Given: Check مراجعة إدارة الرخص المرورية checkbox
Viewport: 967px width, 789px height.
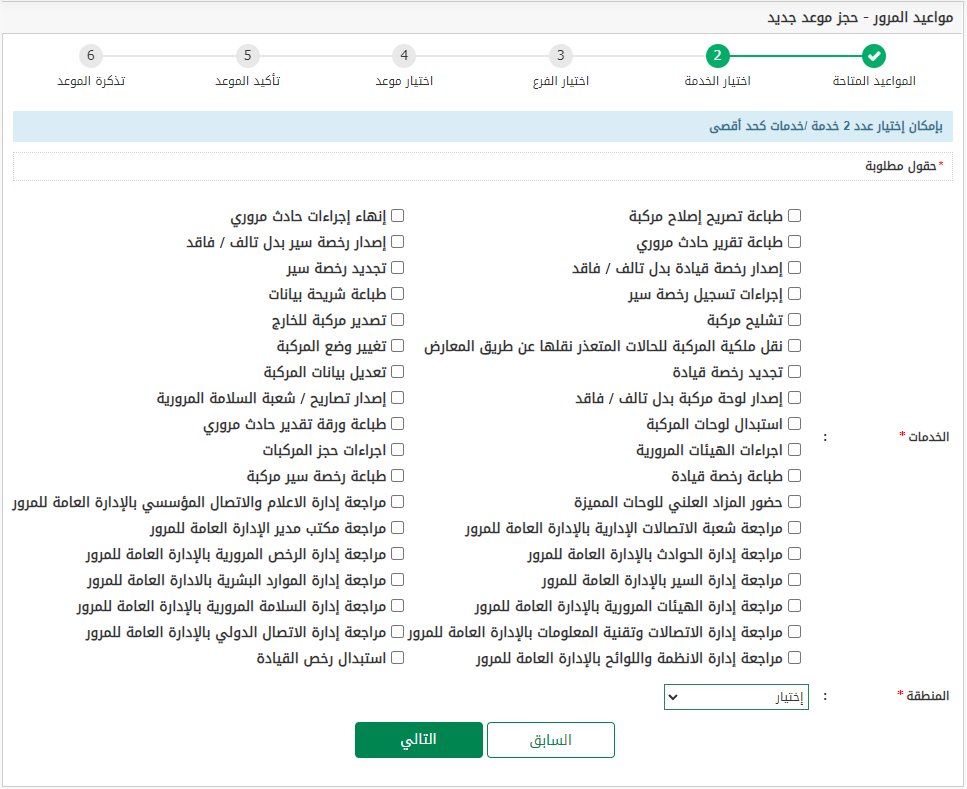Looking at the screenshot, I should 398,553.
